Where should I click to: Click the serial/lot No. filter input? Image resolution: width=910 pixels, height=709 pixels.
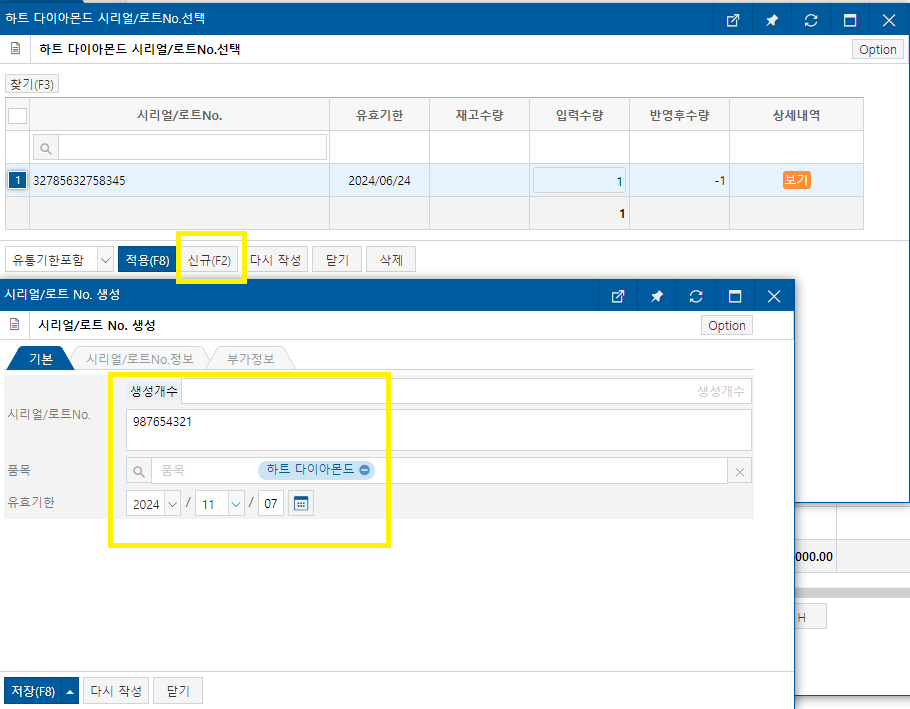pyautogui.click(x=192, y=147)
